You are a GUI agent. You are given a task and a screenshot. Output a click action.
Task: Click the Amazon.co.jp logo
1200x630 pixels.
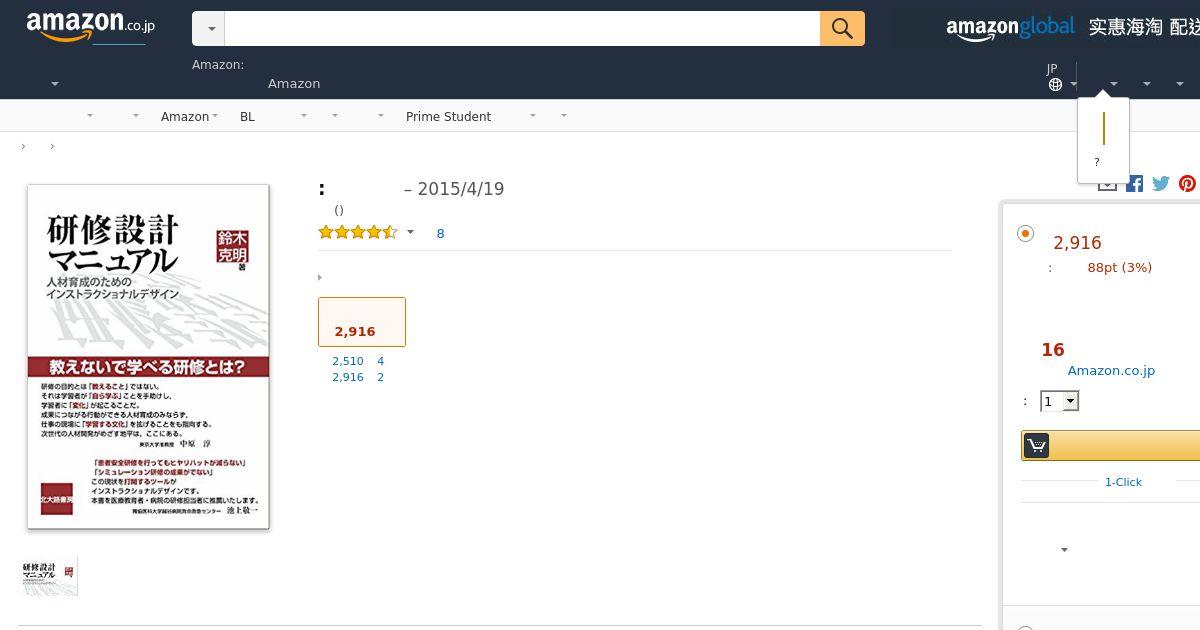click(x=90, y=27)
